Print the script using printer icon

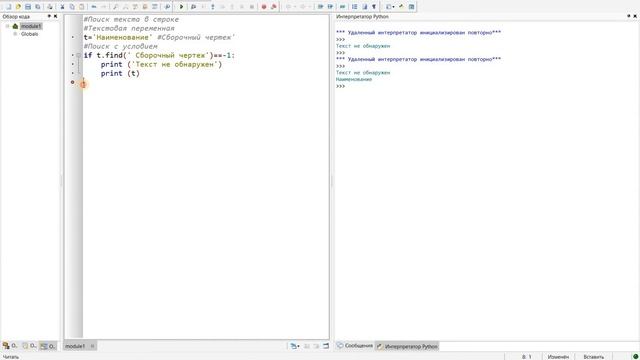[x=50, y=7]
